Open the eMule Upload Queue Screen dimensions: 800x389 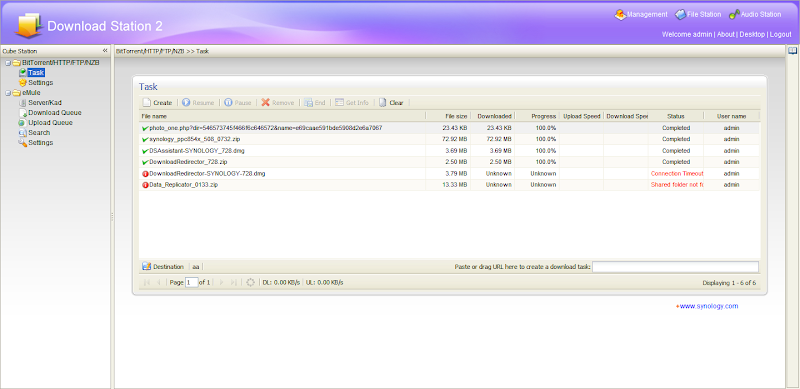50,123
